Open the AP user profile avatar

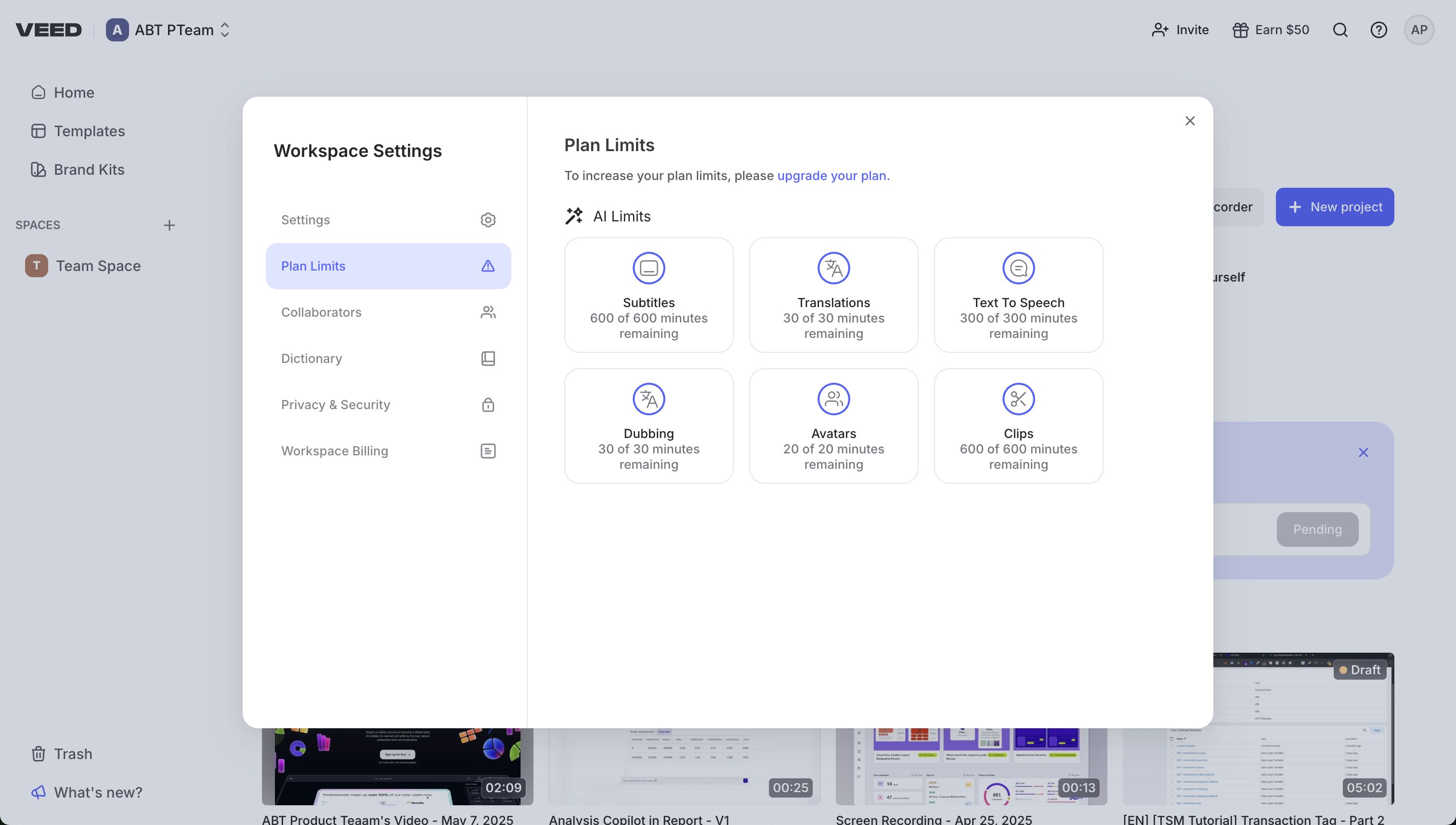[x=1419, y=30]
